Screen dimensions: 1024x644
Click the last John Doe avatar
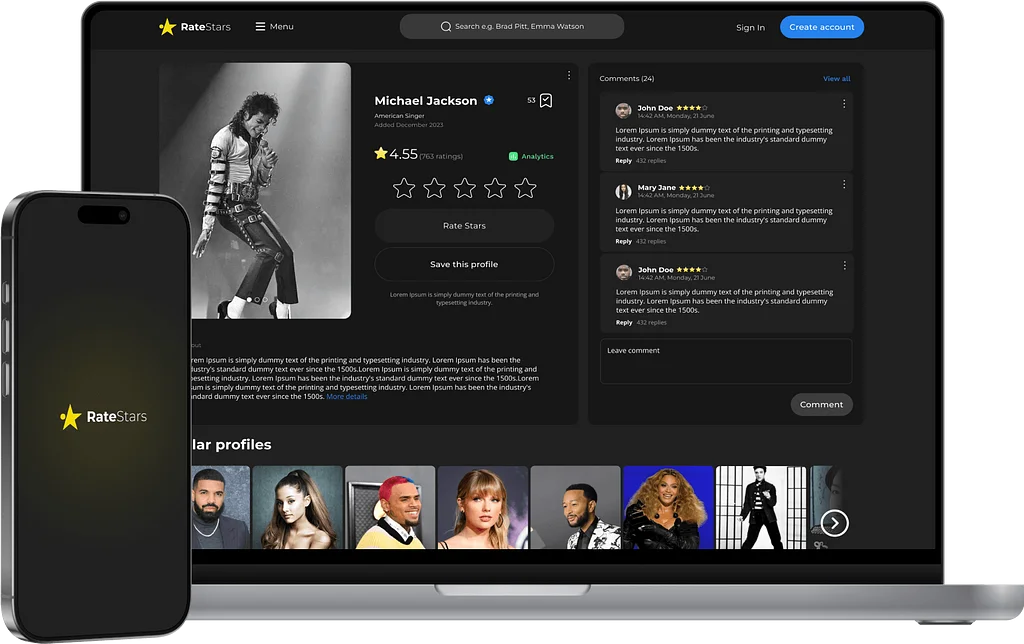pyautogui.click(x=624, y=272)
